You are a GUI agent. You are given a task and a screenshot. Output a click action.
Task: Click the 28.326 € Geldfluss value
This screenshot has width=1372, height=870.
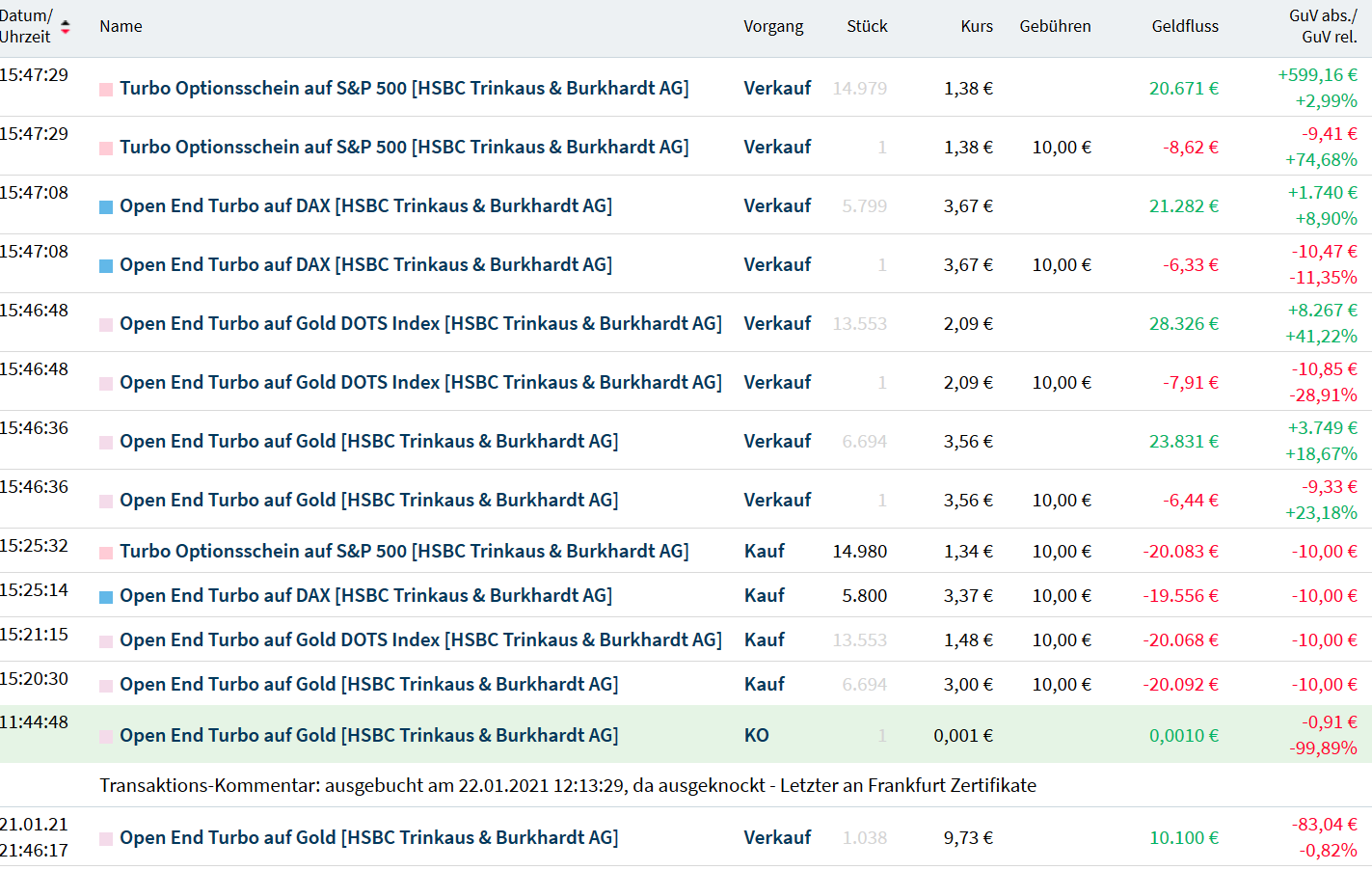point(1183,324)
